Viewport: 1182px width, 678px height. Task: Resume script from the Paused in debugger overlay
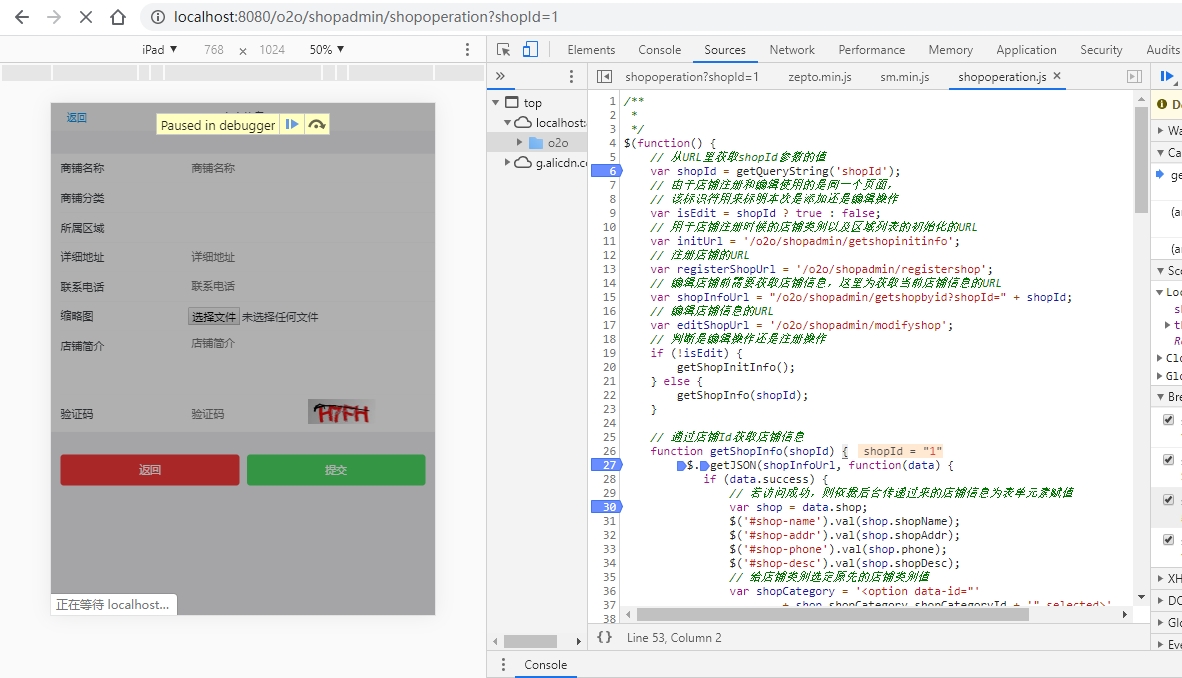(x=292, y=125)
